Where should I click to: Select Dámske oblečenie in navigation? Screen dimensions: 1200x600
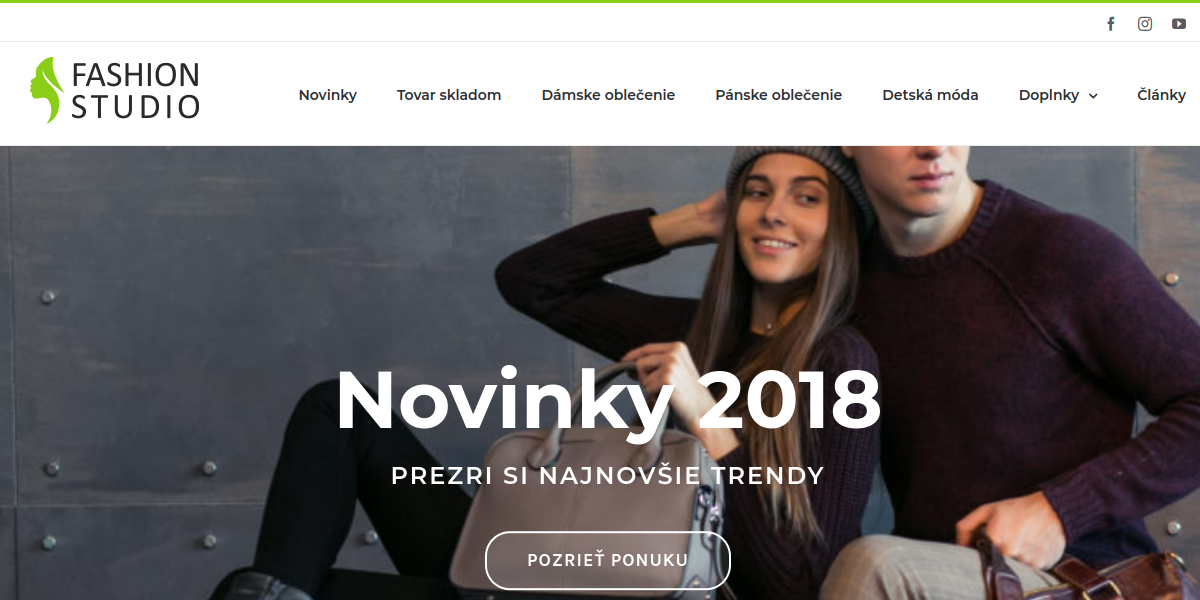click(608, 95)
